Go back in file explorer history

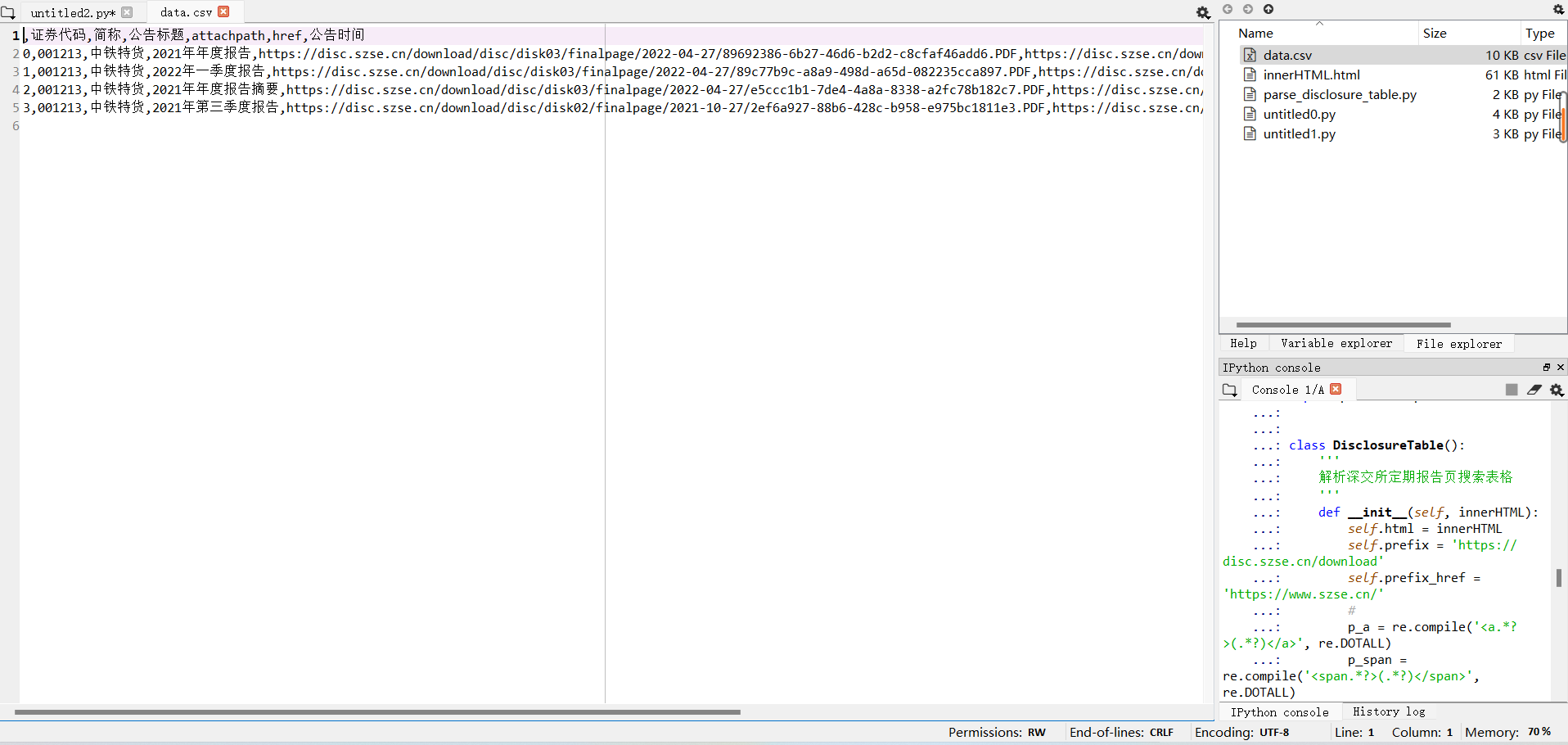click(1227, 9)
